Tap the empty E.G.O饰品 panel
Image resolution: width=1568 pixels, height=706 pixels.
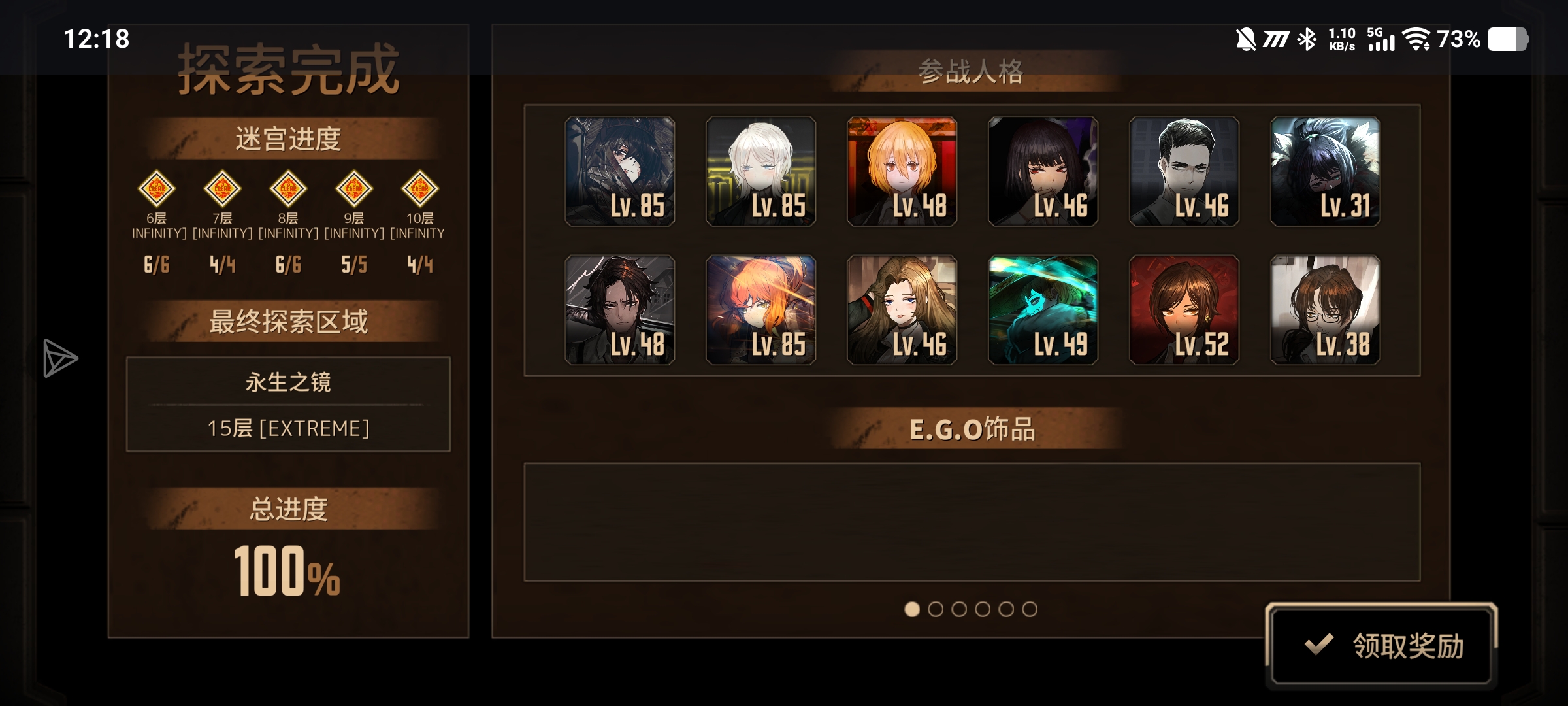click(972, 522)
